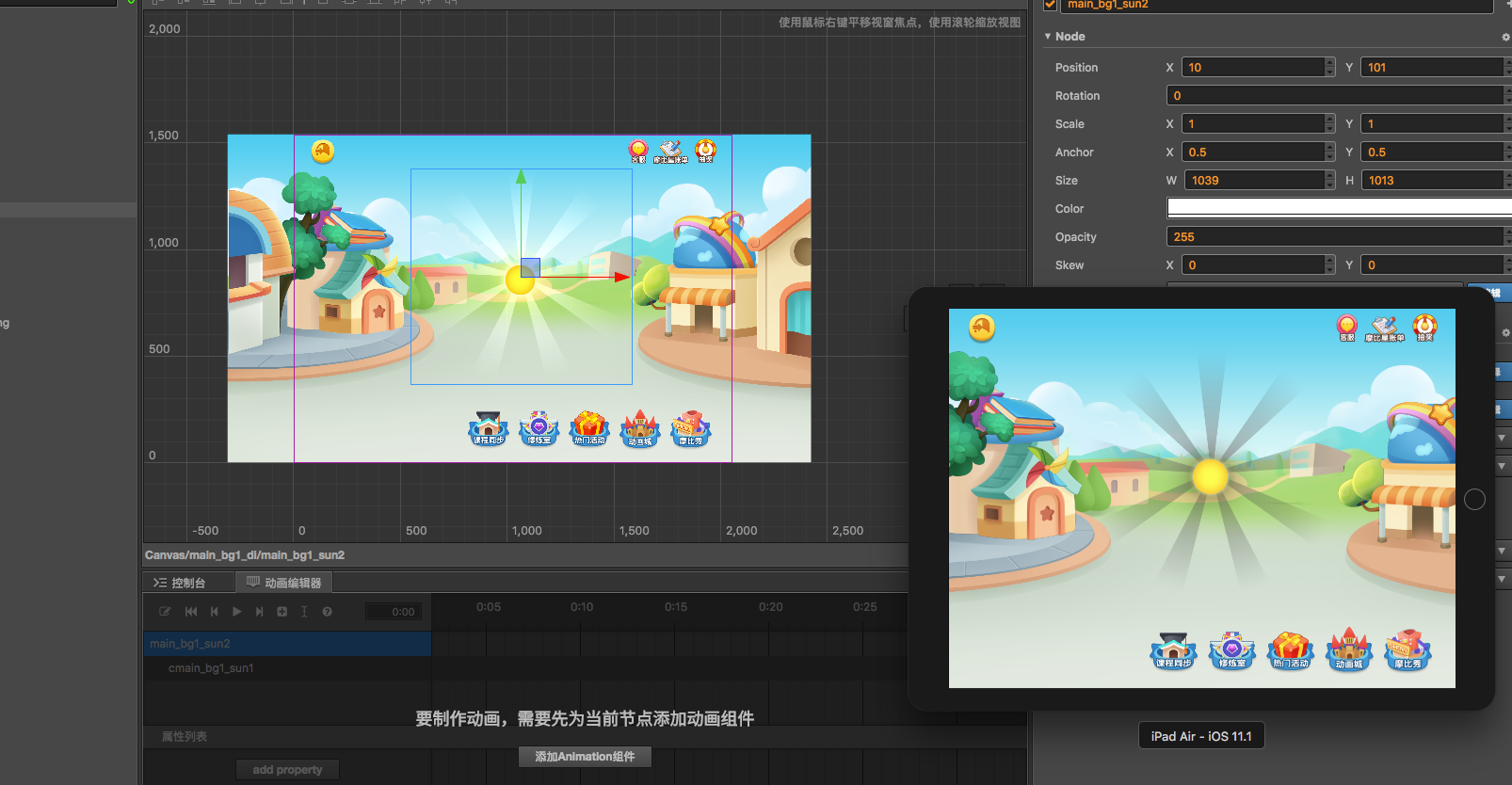Jump to first frame in timeline
This screenshot has height=785, width=1512.
(x=191, y=612)
